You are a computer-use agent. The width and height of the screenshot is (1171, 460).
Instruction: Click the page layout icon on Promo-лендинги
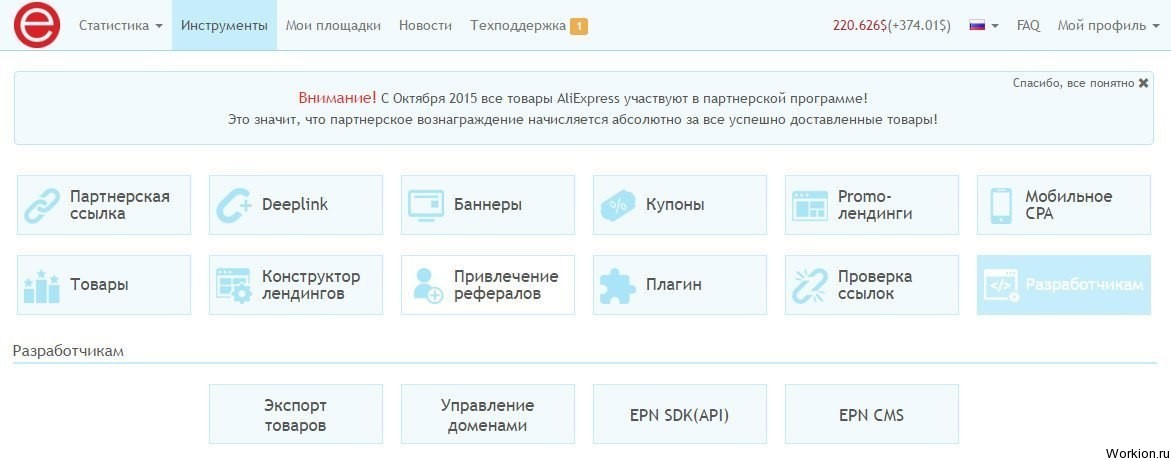point(810,205)
